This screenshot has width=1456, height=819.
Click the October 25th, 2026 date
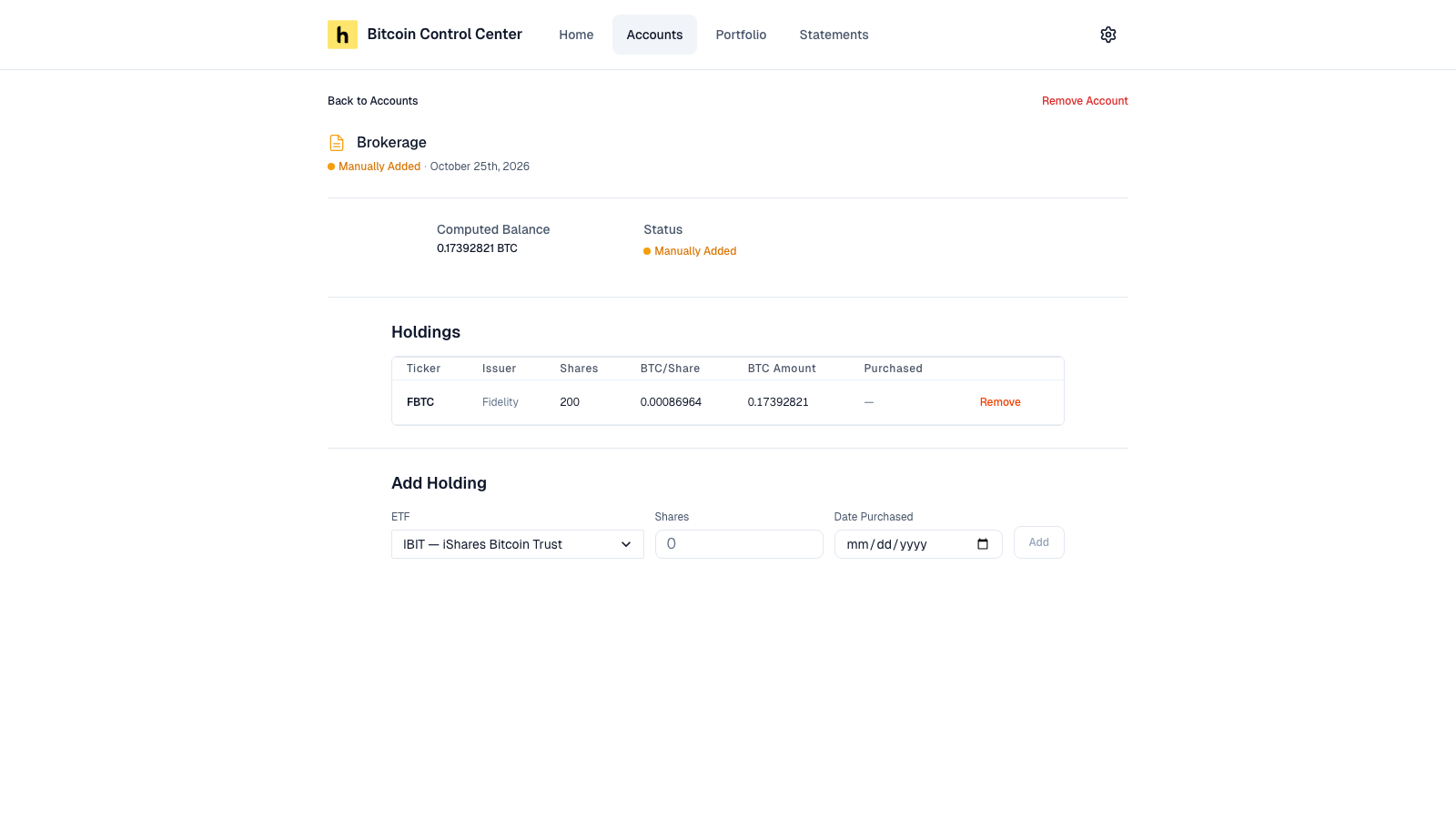coord(480,167)
